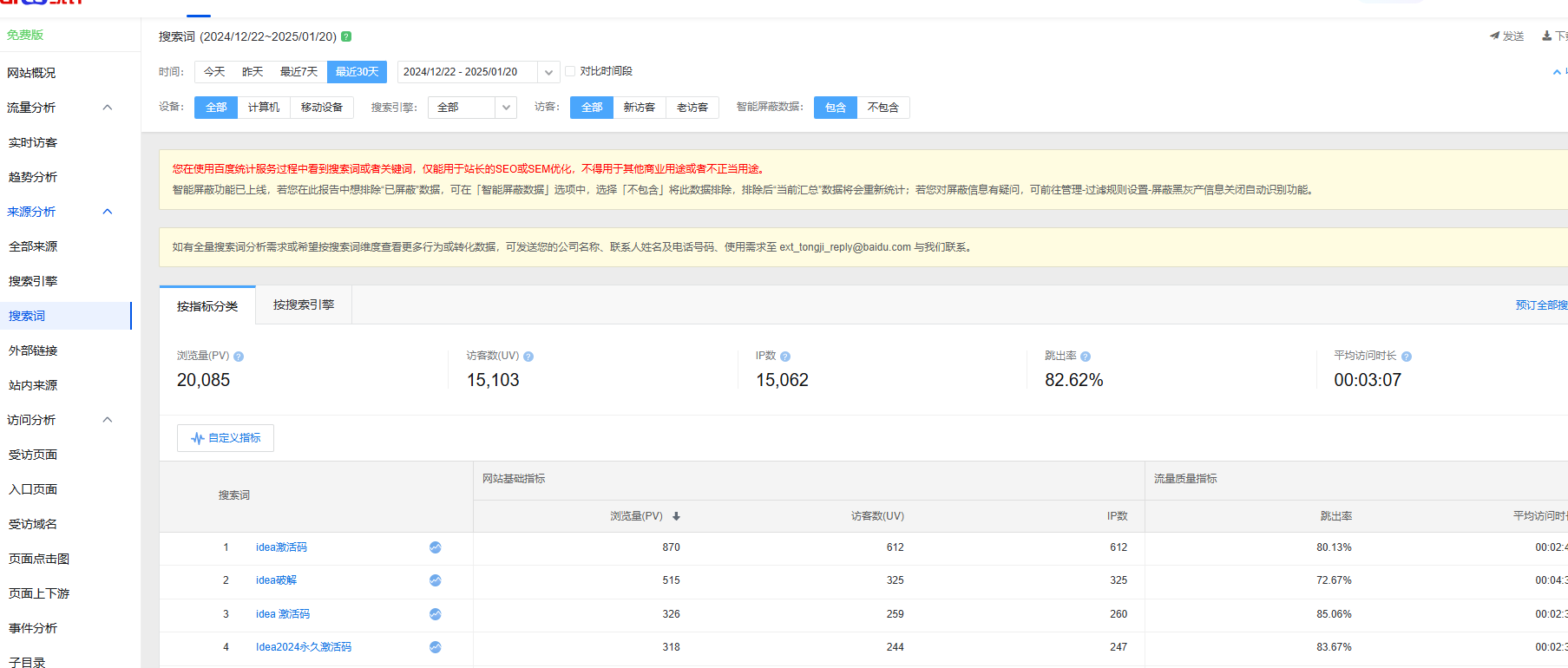Screen dimensions: 1568x668
Task: Click 最近30天 time button
Action: (x=357, y=72)
